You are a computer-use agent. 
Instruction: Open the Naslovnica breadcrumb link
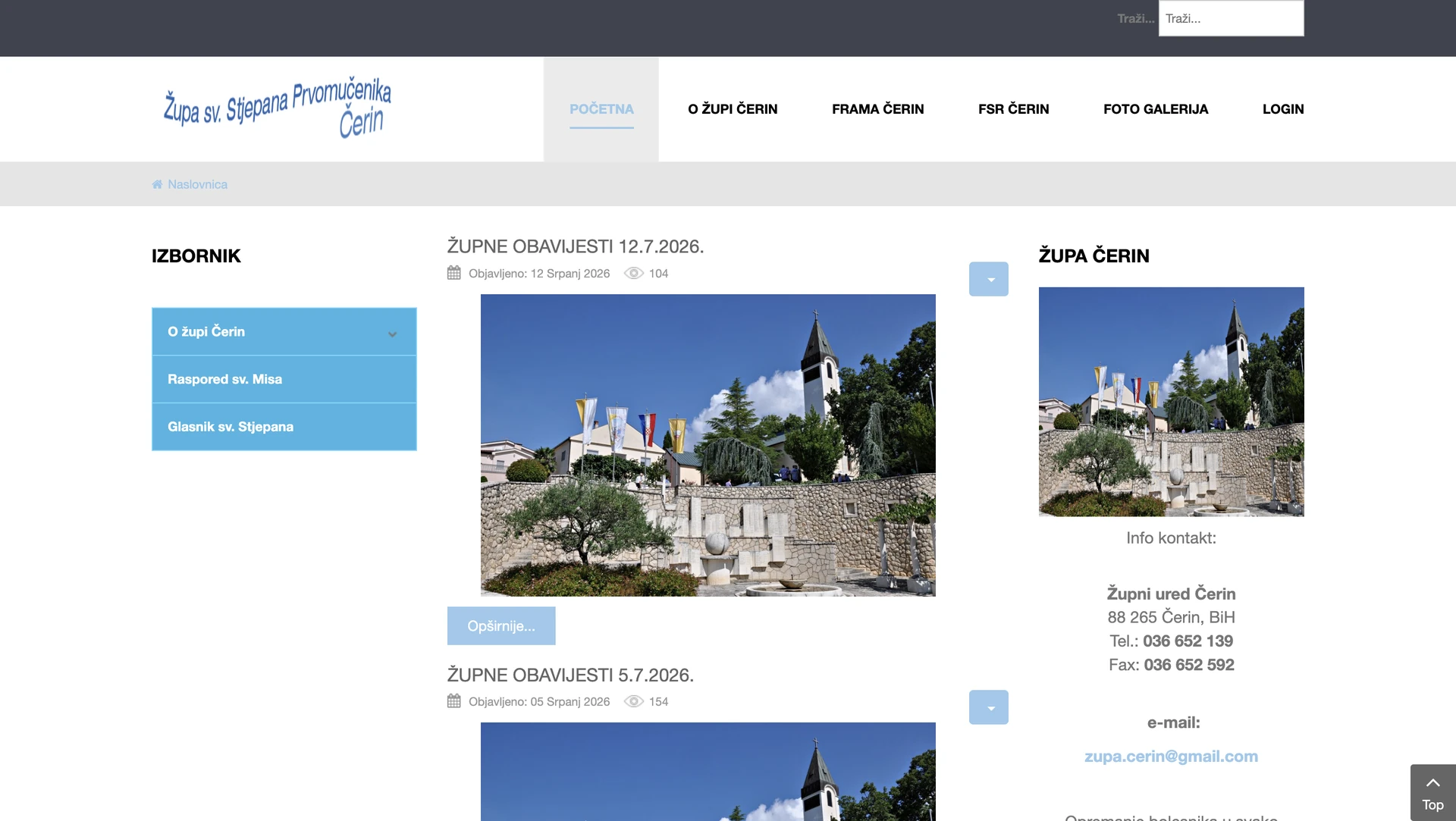(197, 184)
